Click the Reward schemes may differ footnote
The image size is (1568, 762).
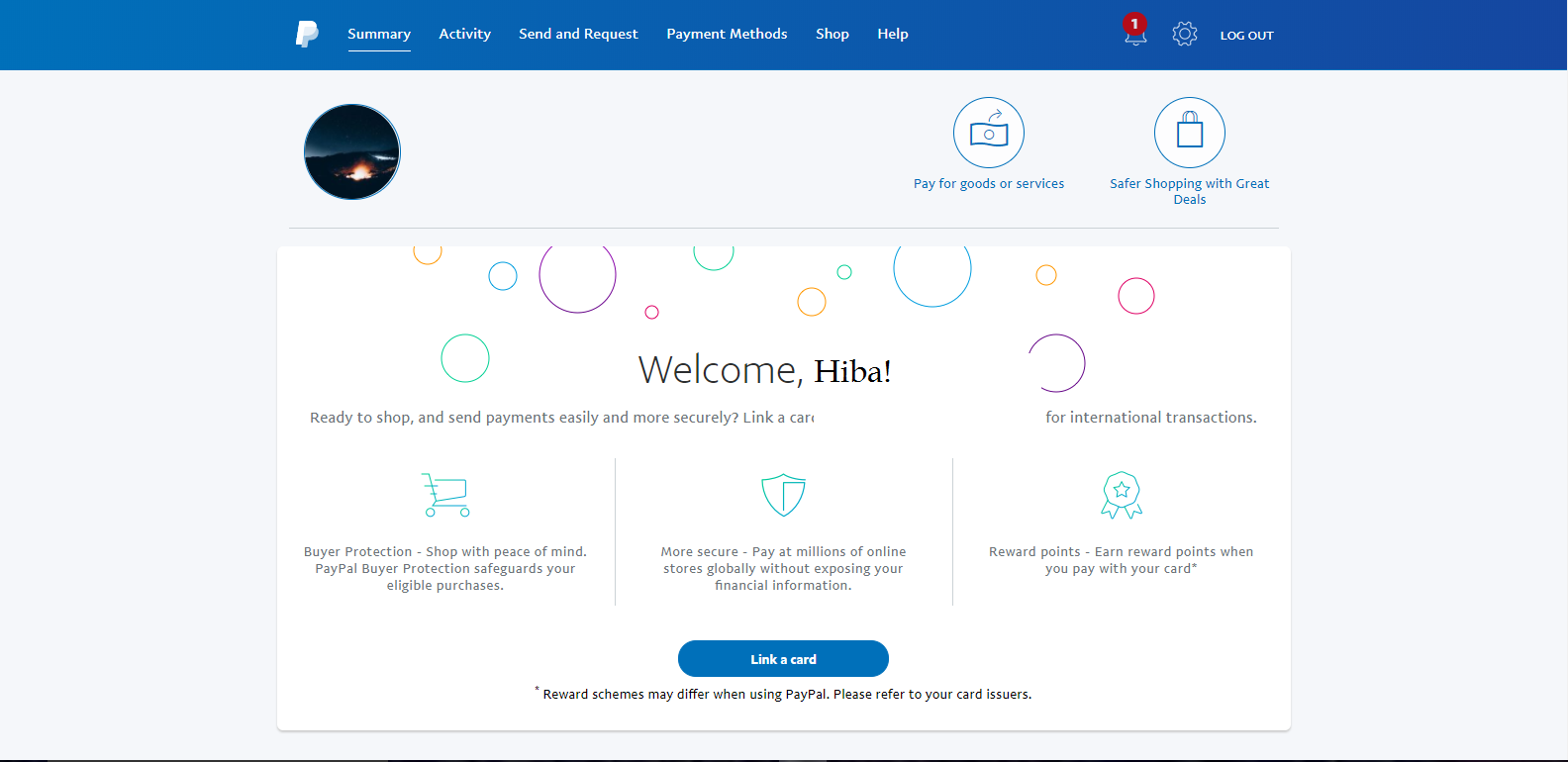(783, 694)
